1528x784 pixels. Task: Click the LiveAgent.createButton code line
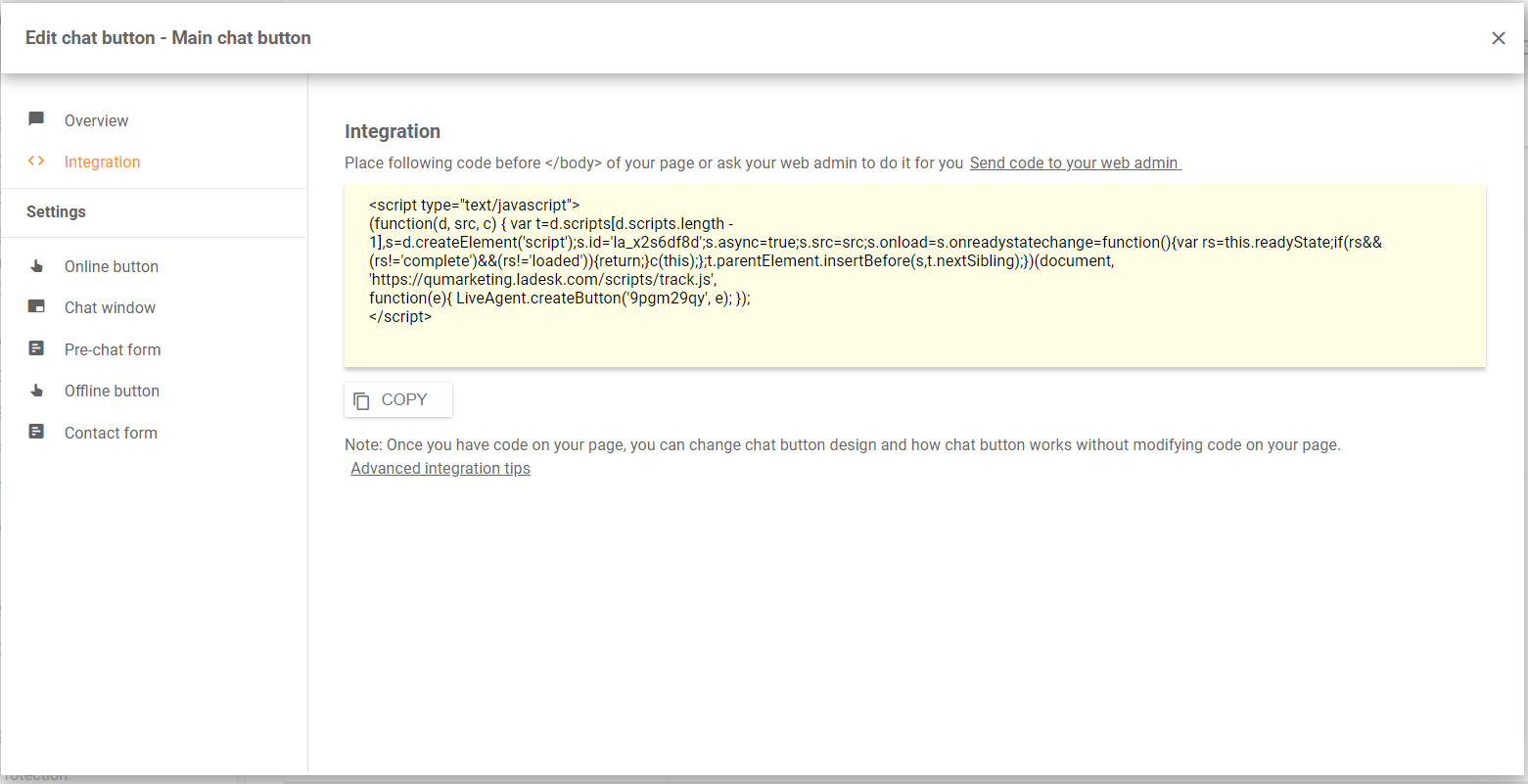(560, 298)
